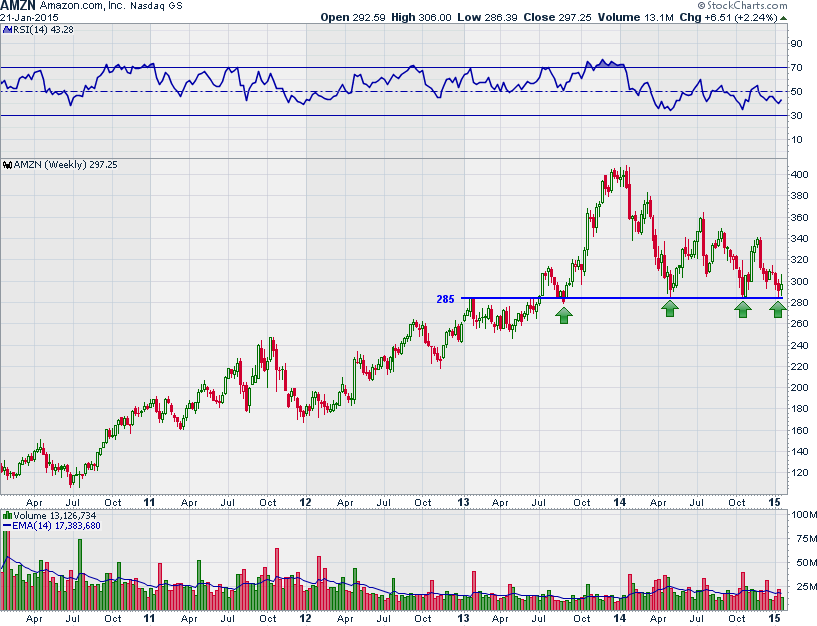Viewport: 817px width, 626px height.
Task: Click the 21-Jan-2015 date text
Action: point(29,17)
